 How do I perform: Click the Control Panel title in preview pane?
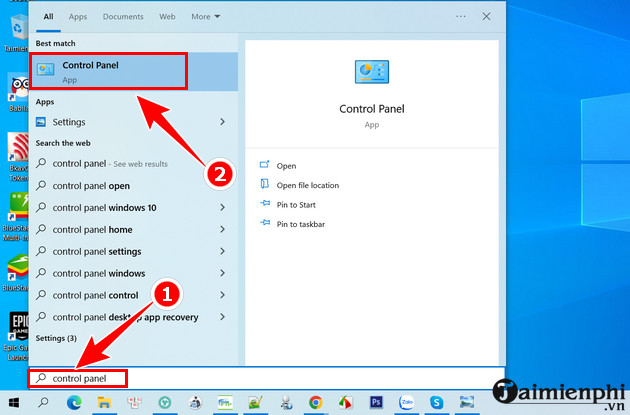tap(372, 109)
